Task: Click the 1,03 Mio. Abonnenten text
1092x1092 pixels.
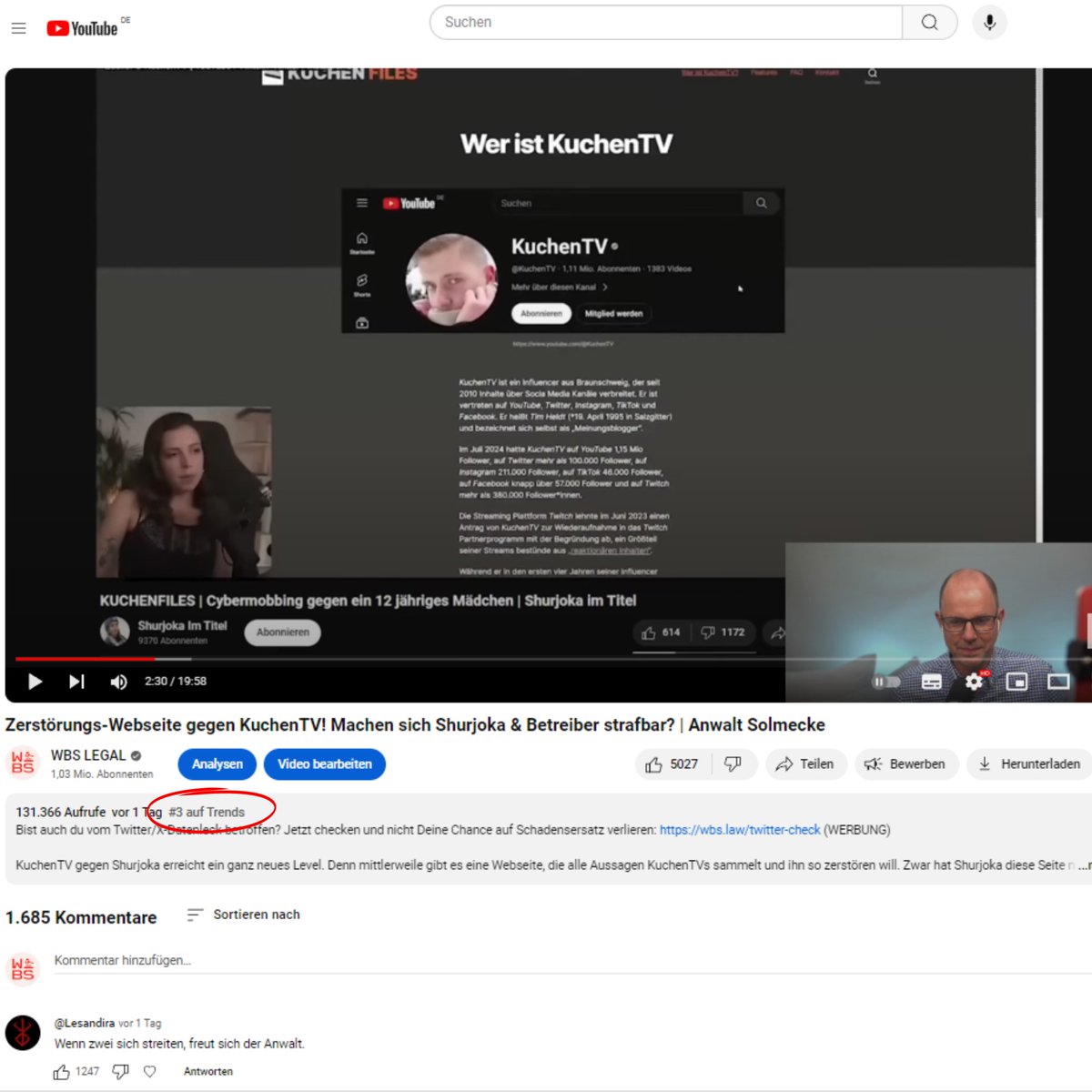Action: (102, 774)
